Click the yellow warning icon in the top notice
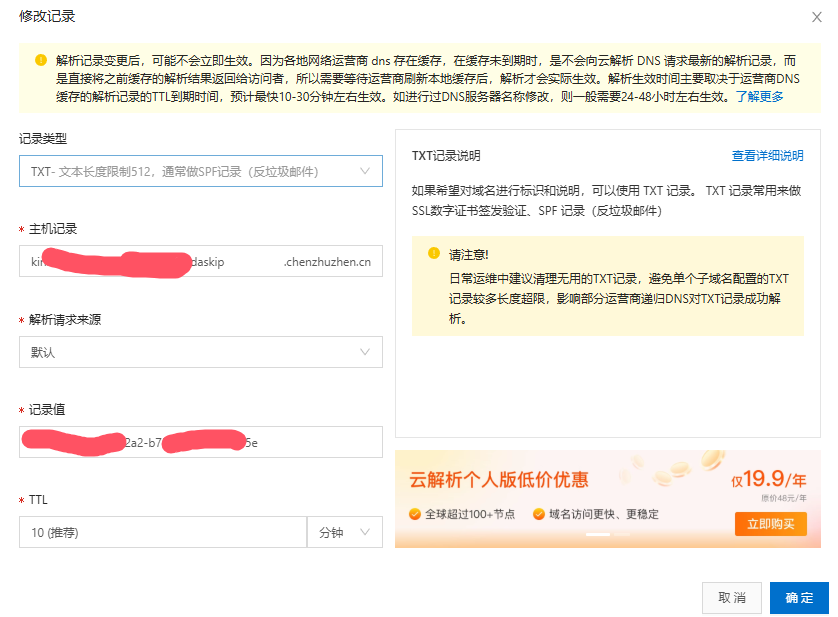The width and height of the screenshot is (838, 617). pyautogui.click(x=41, y=60)
